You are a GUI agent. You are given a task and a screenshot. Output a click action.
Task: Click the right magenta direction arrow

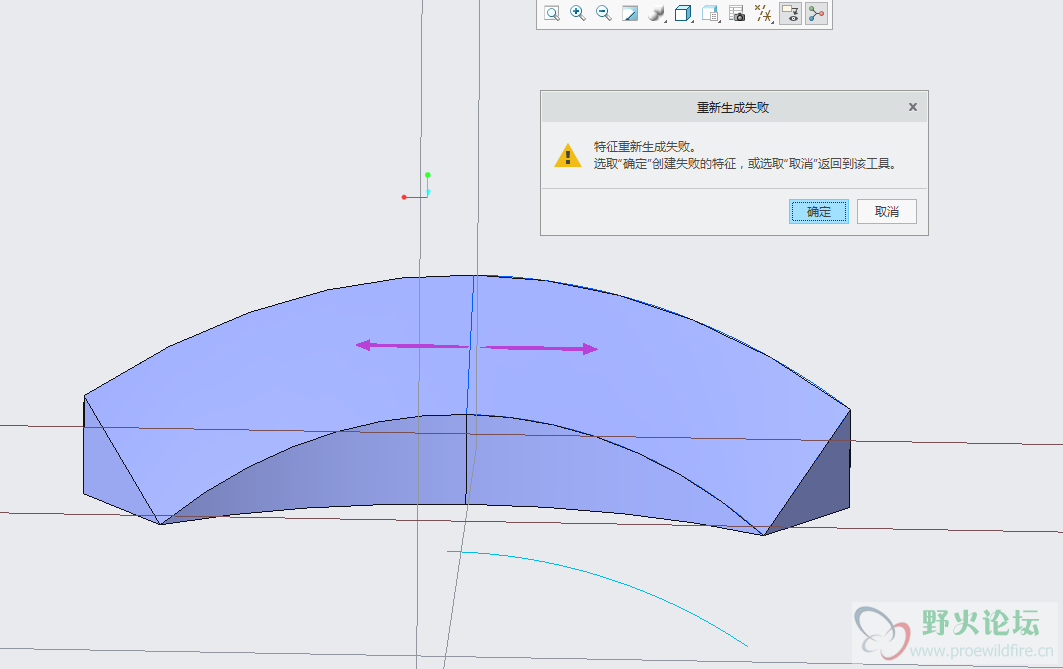click(539, 348)
